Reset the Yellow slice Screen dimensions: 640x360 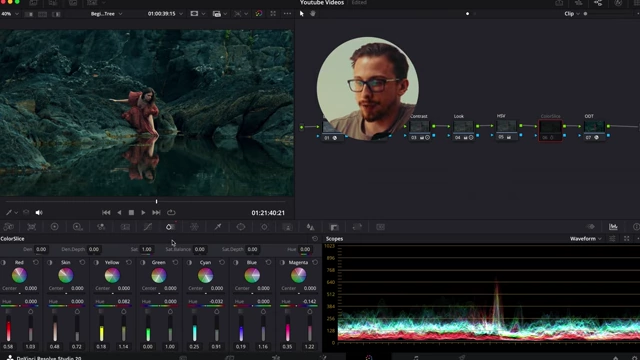coord(129,262)
